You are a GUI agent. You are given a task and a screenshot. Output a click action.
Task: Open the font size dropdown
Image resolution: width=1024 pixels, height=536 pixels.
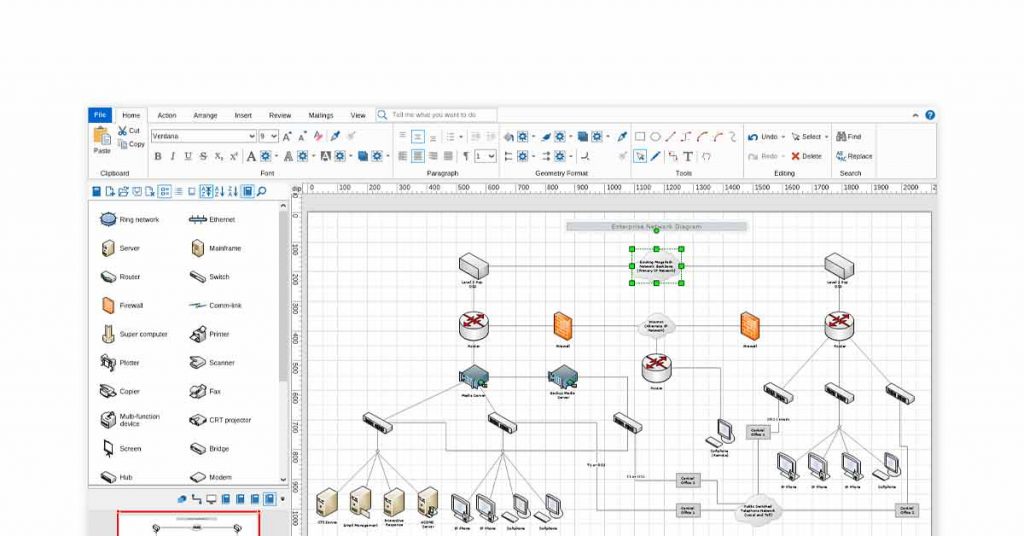pos(269,136)
